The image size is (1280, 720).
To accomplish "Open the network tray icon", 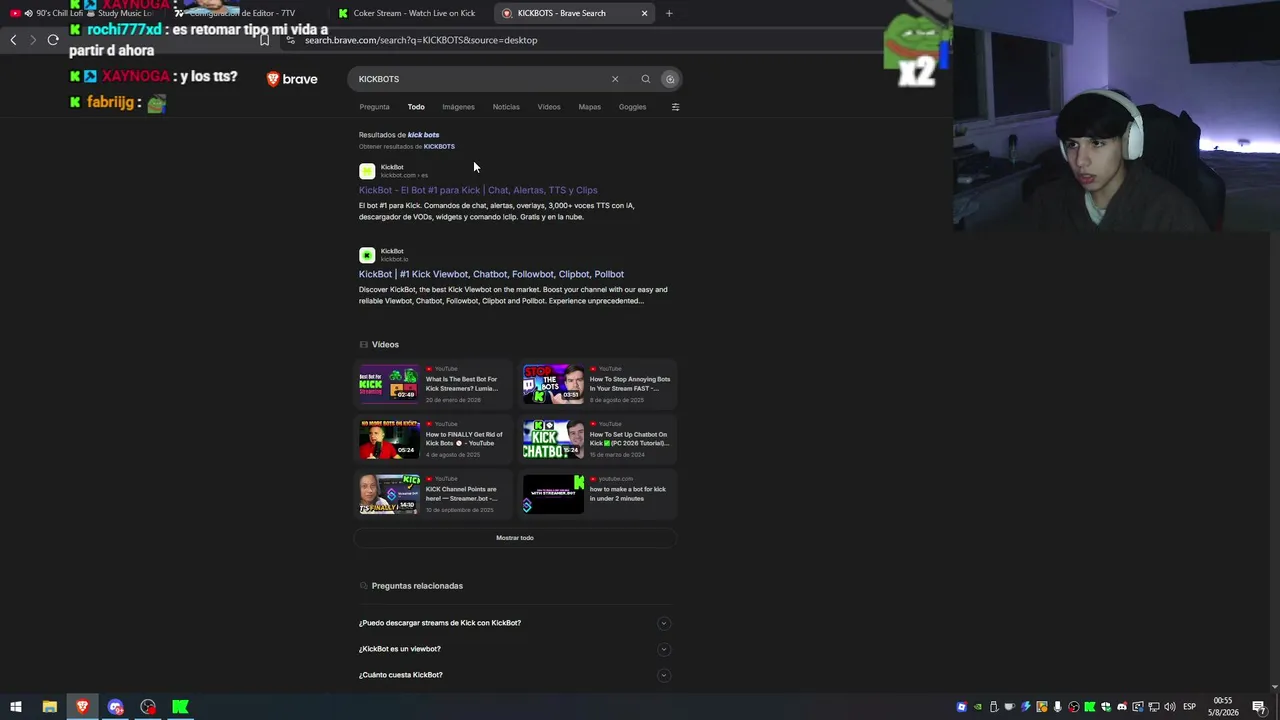I will tap(1154, 707).
